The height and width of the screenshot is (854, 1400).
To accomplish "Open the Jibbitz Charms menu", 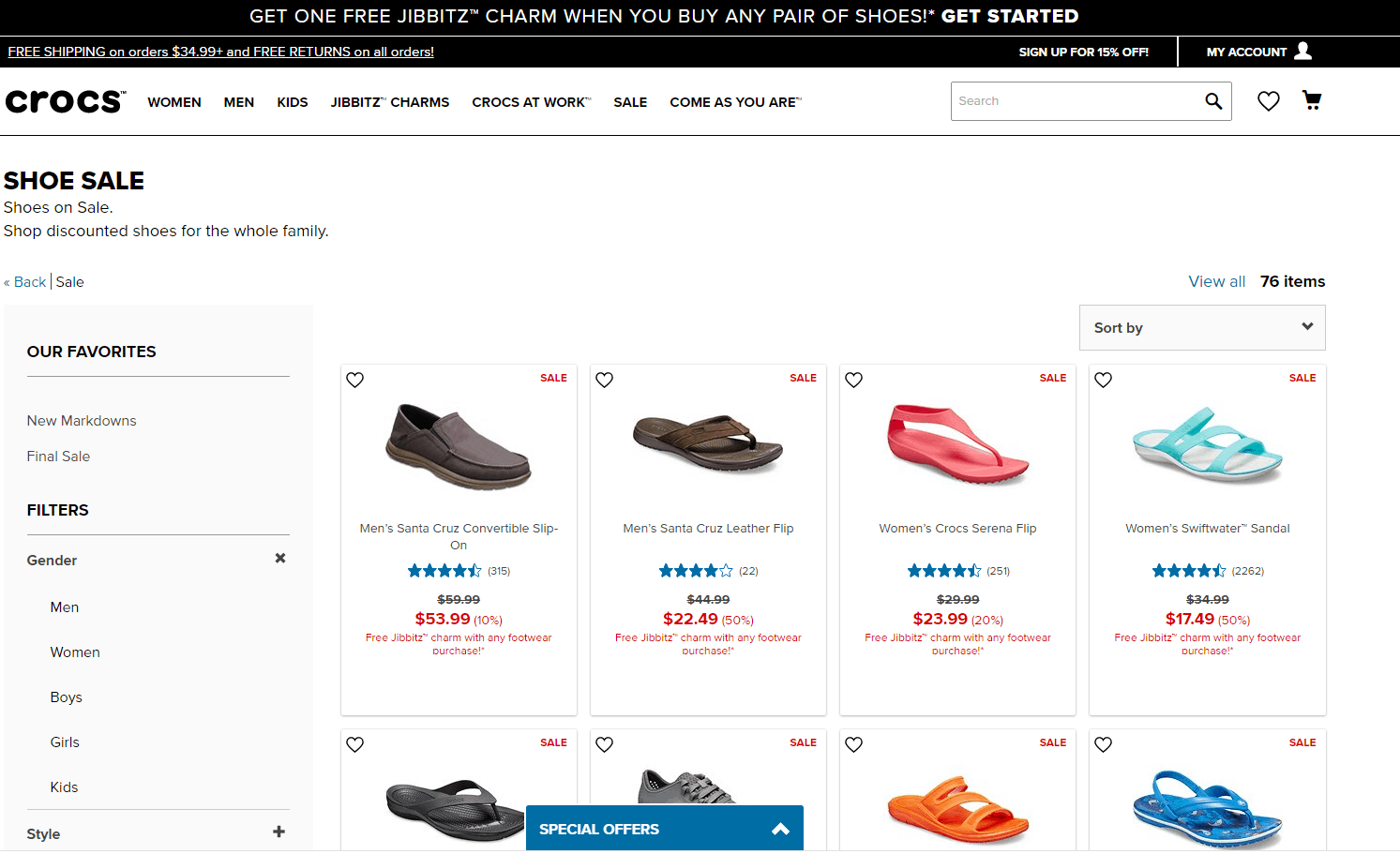I will (x=390, y=102).
